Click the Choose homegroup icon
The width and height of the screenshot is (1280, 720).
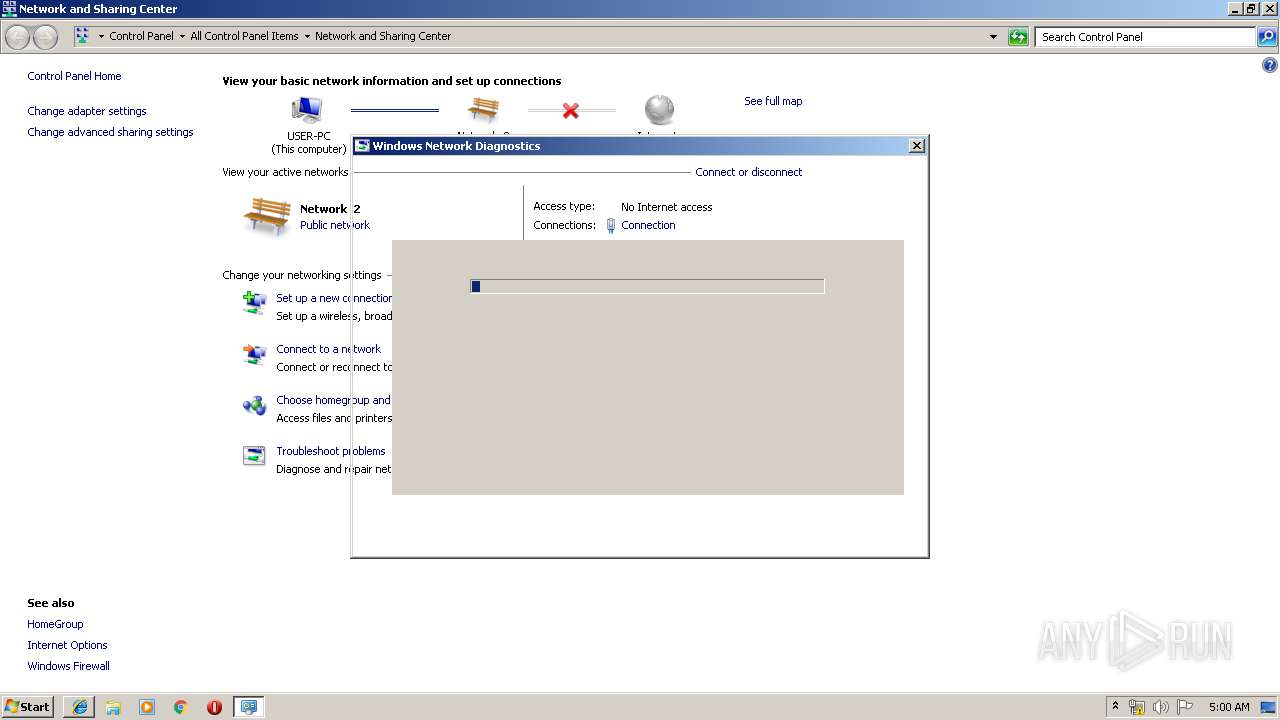255,405
